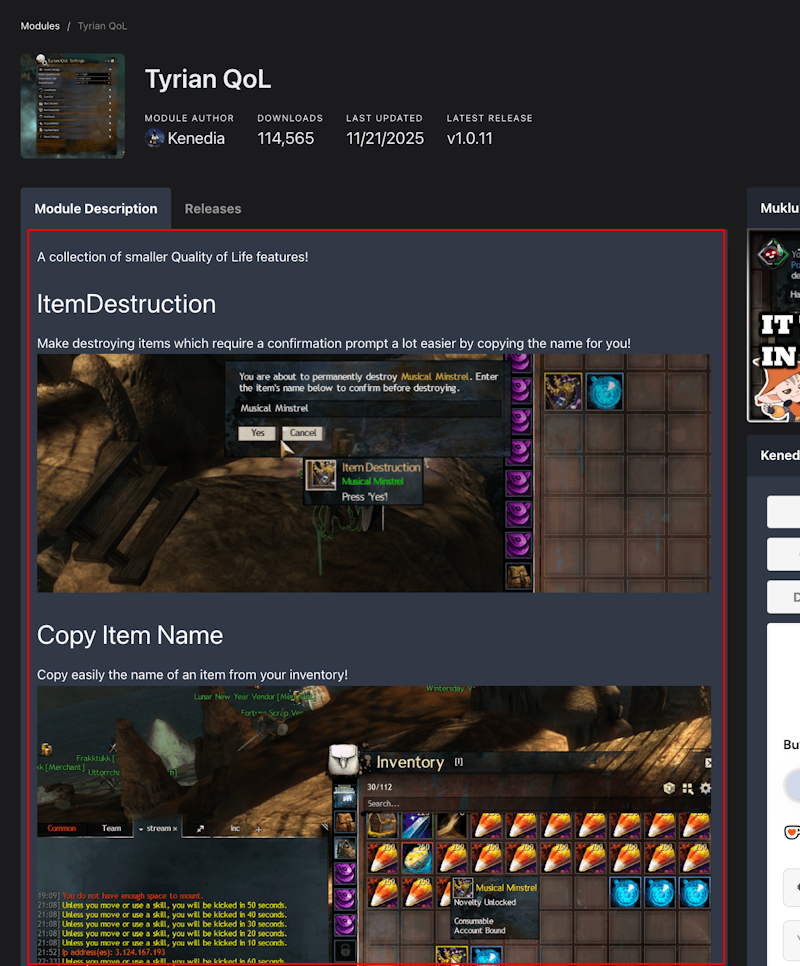This screenshot has height=966, width=800.
Task: Select the Team chat tab
Action: (111, 828)
